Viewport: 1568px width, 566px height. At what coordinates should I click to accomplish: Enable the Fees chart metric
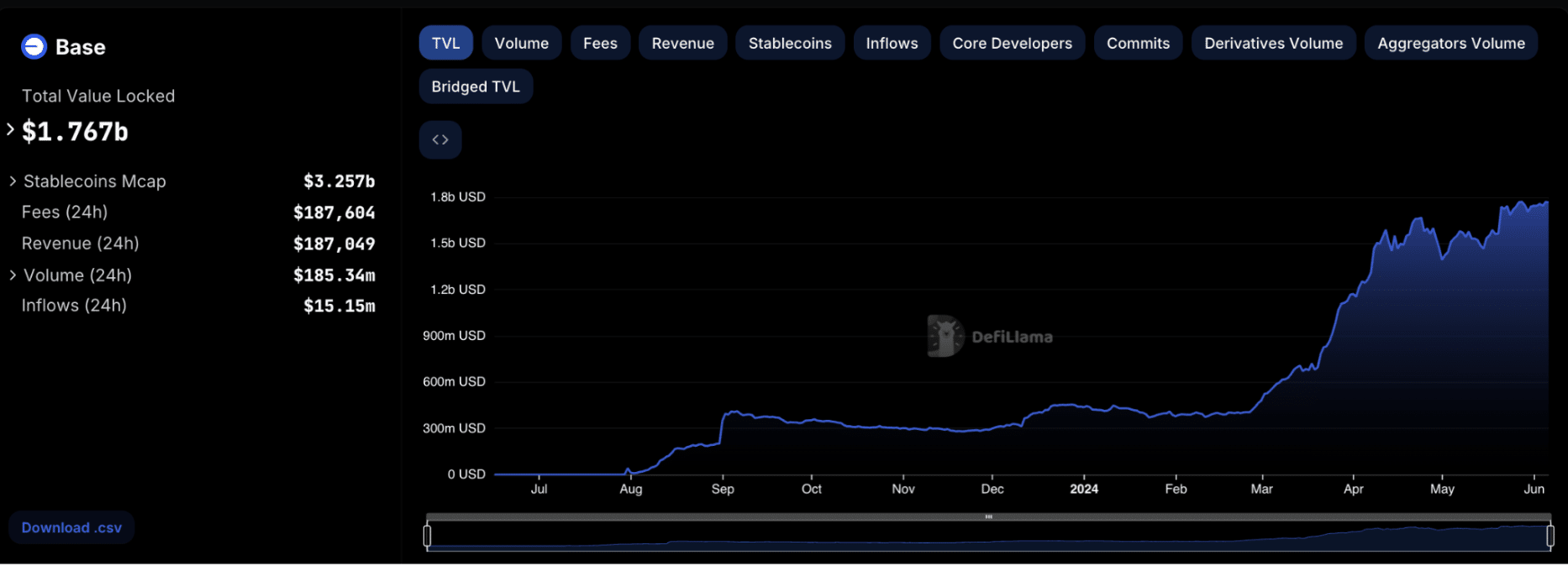(600, 44)
